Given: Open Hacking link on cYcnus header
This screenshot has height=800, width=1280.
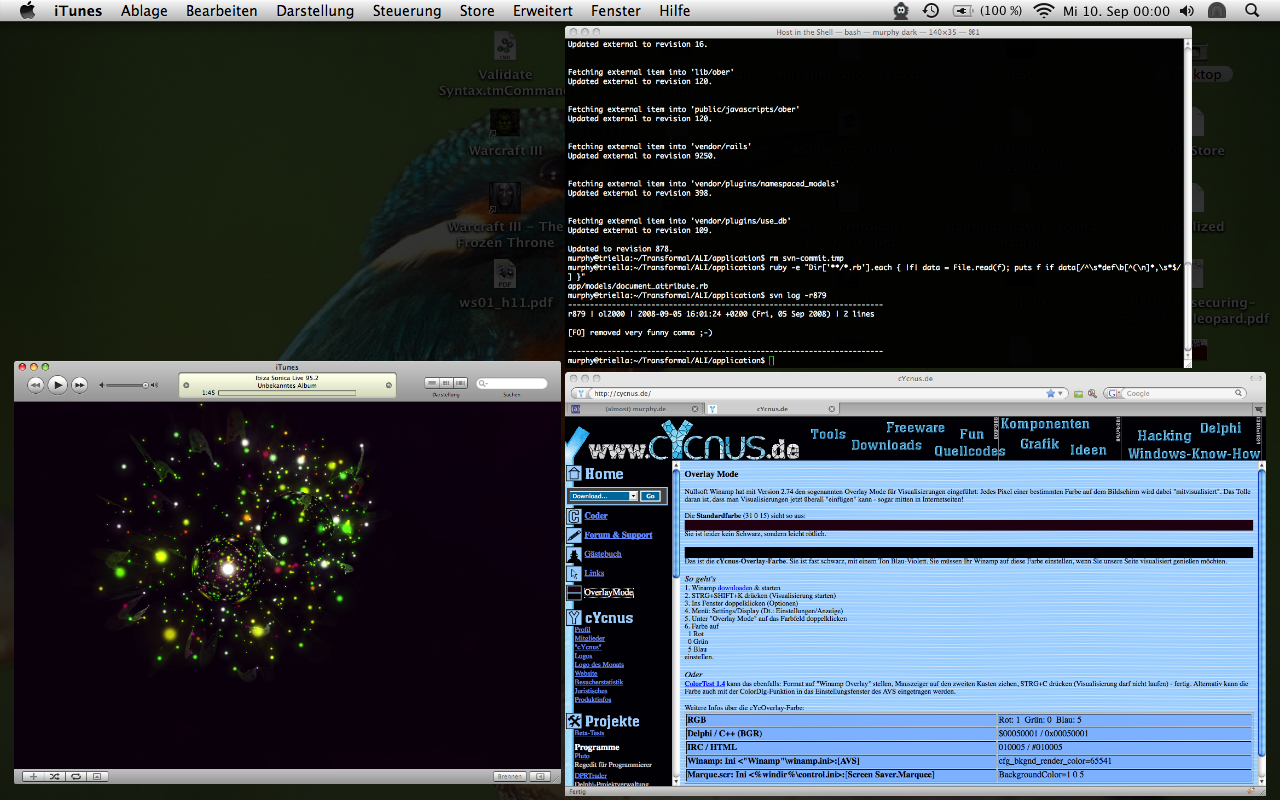Looking at the screenshot, I should (x=1164, y=436).
